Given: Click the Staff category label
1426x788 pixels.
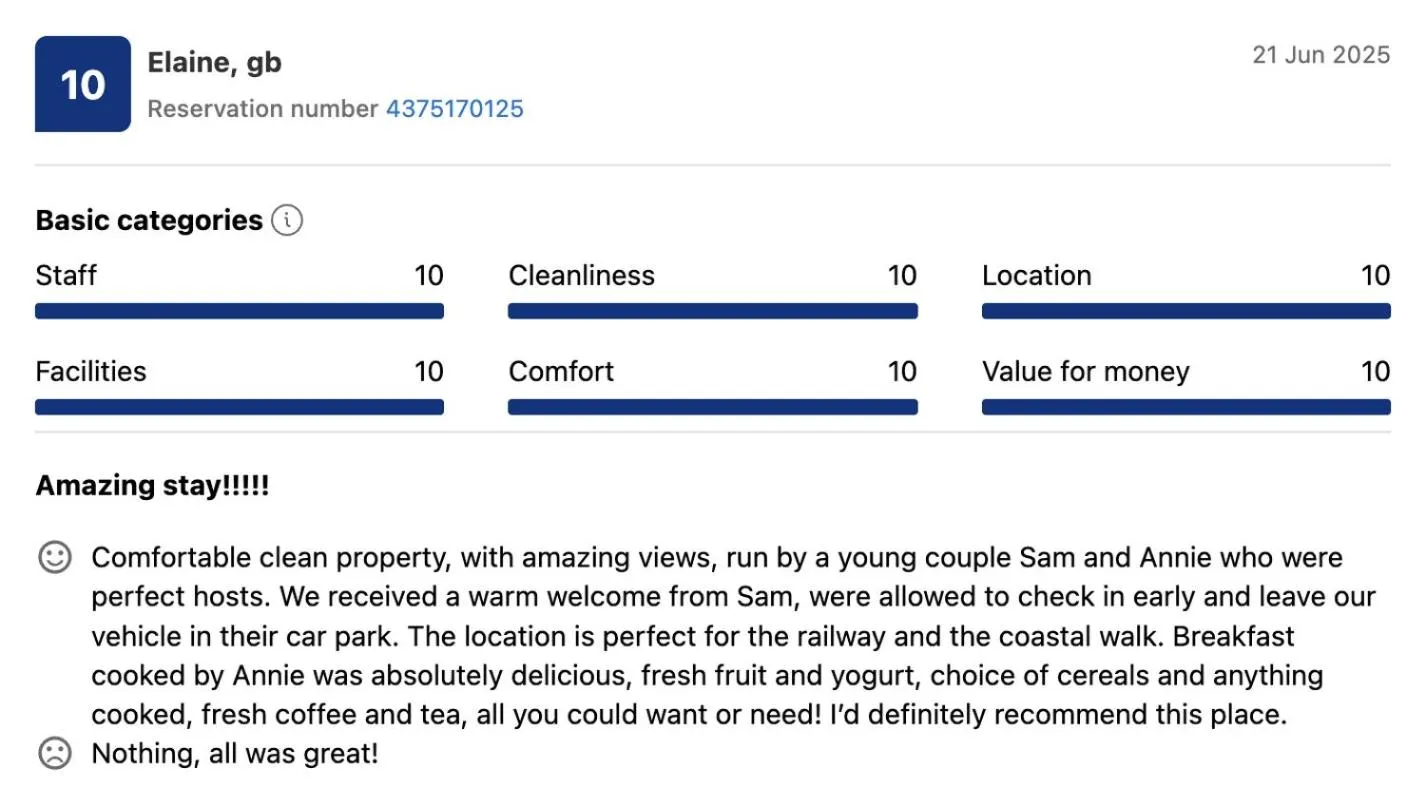Looking at the screenshot, I should pyautogui.click(x=66, y=276).
